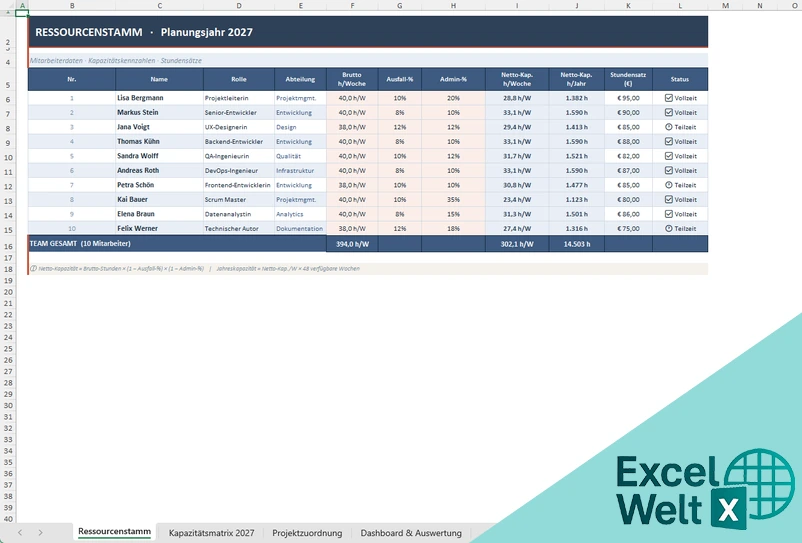Click the clock icon in Jana Voigt's Status cell
802x543 pixels.
(669, 127)
